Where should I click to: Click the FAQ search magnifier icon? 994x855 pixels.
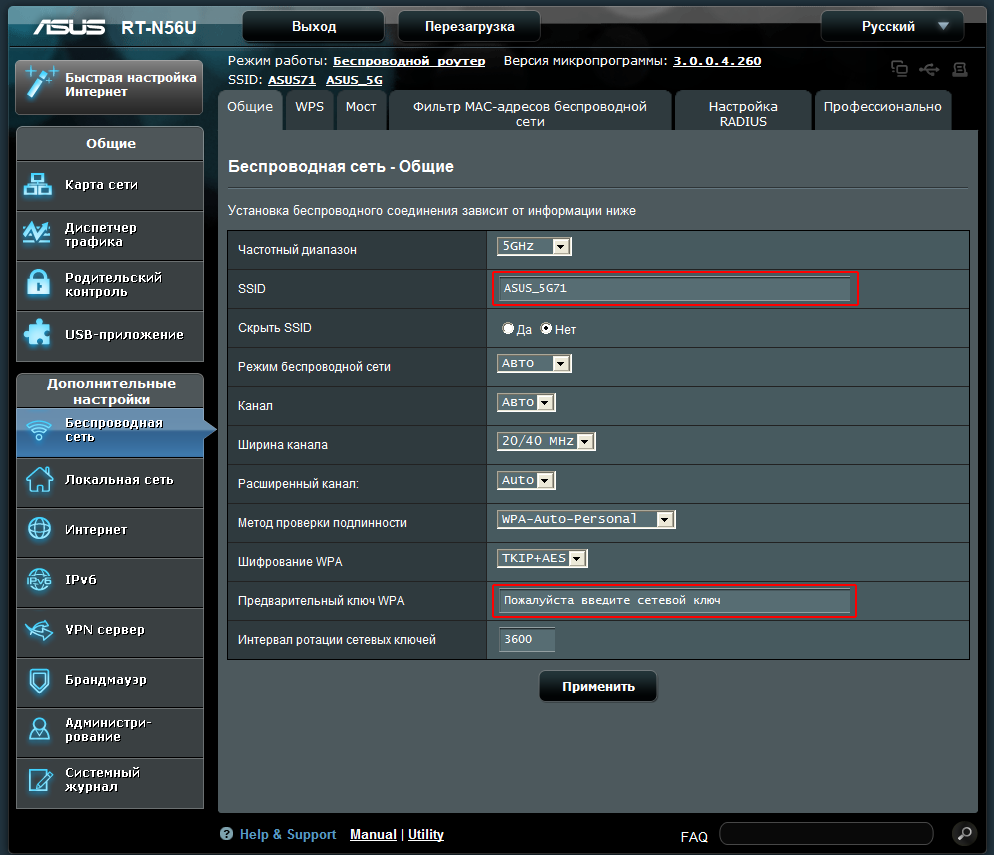964,833
